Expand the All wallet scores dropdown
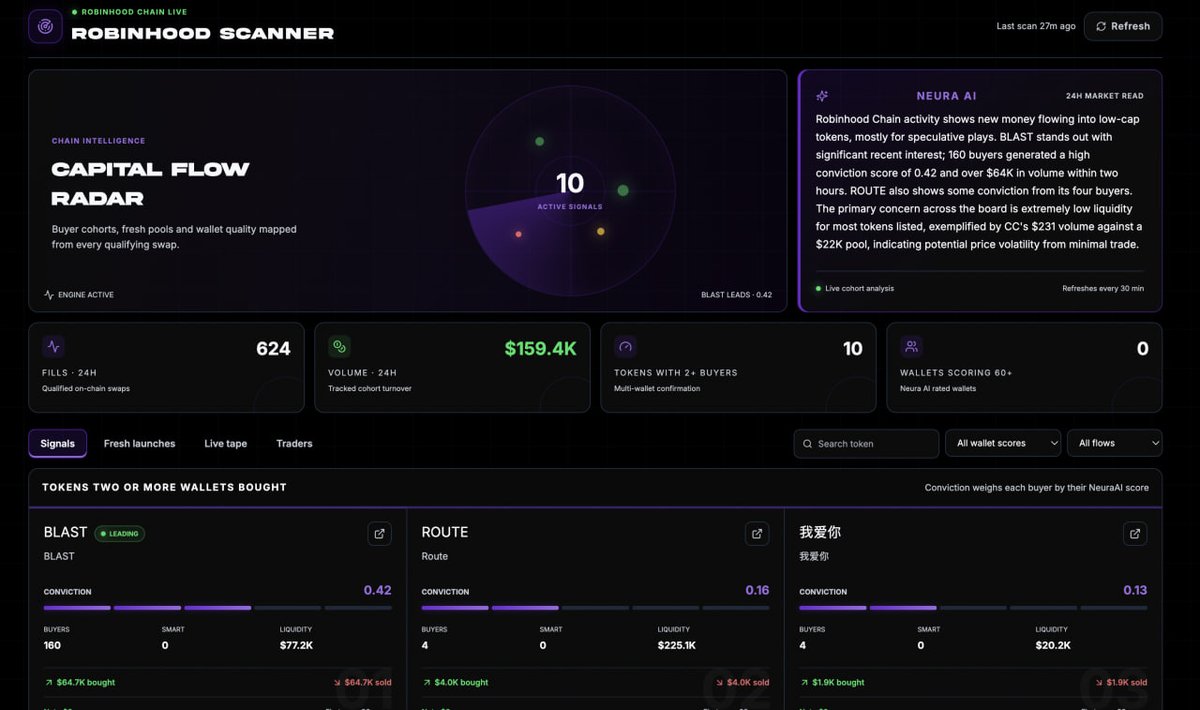1200x710 pixels. pos(1003,443)
